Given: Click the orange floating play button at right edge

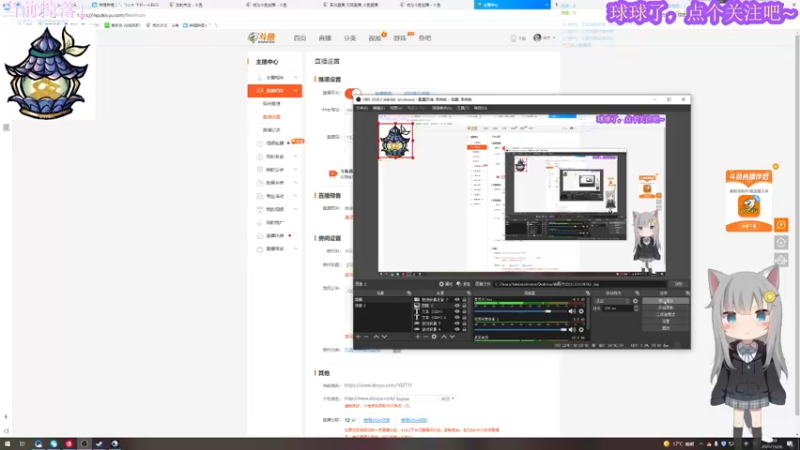Looking at the screenshot, I should coord(781,224).
